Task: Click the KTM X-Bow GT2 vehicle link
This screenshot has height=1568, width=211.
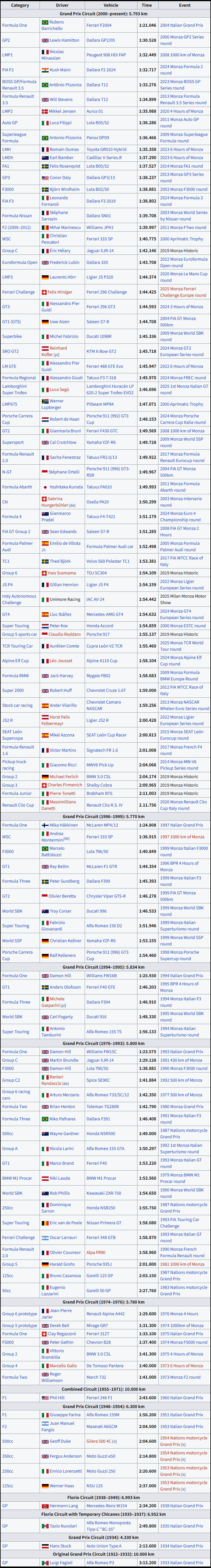Action: point(102,351)
